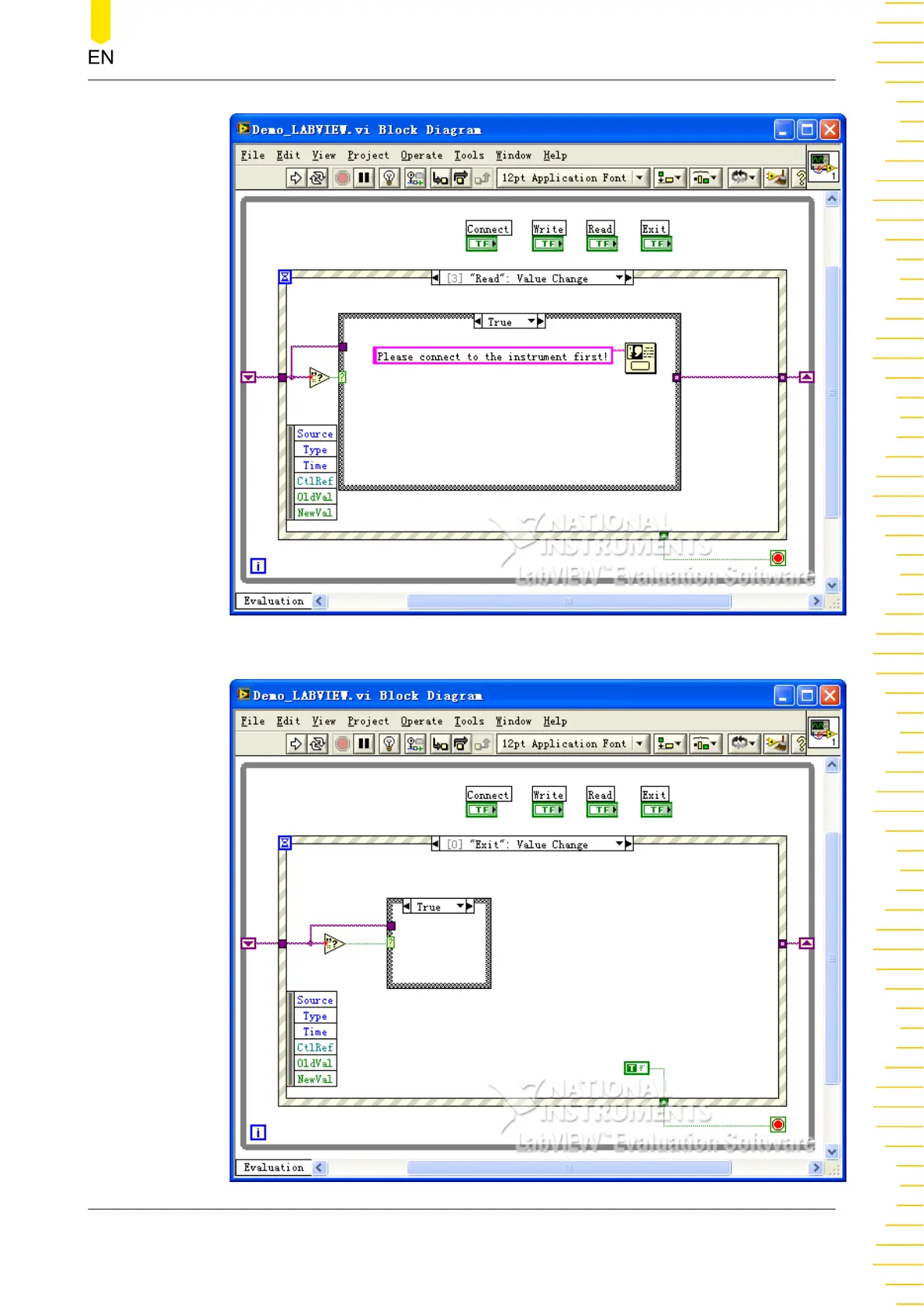924x1307 pixels.
Task: Click Retain Wire Values in the bottom window
Action: click(415, 744)
